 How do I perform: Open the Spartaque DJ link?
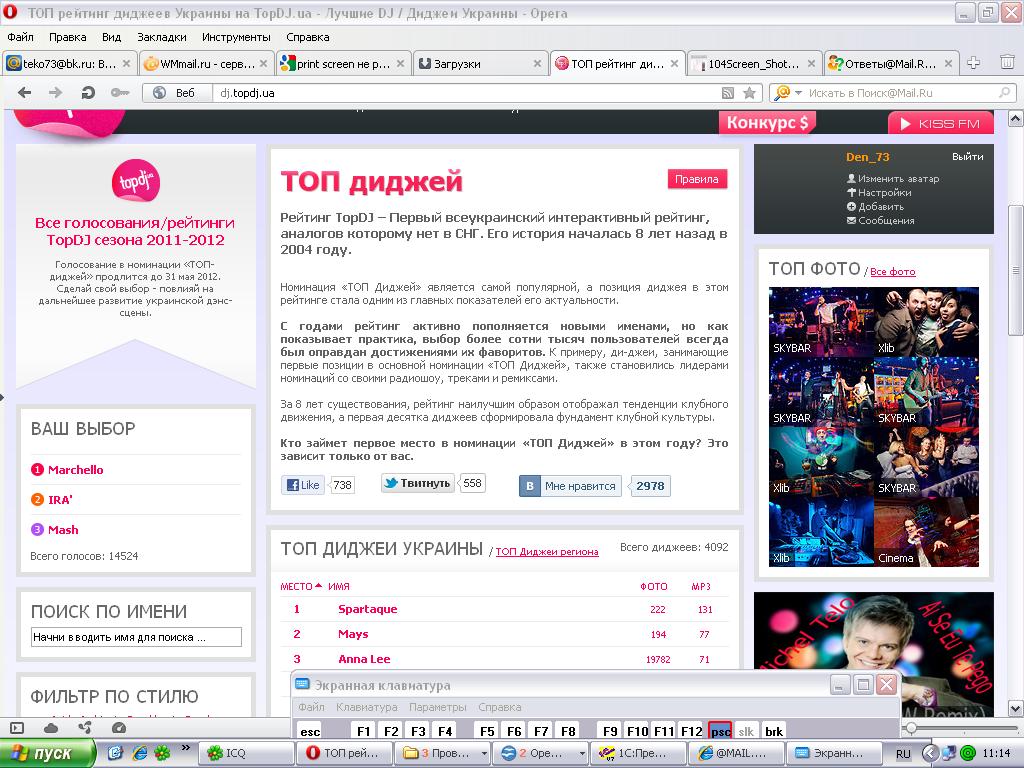point(367,609)
